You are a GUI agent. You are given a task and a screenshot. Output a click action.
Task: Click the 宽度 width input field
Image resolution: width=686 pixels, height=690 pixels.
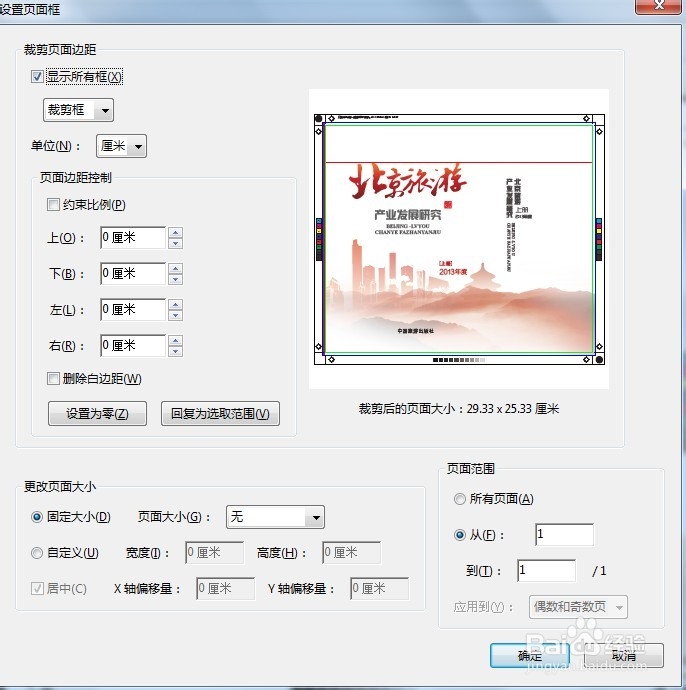click(214, 553)
